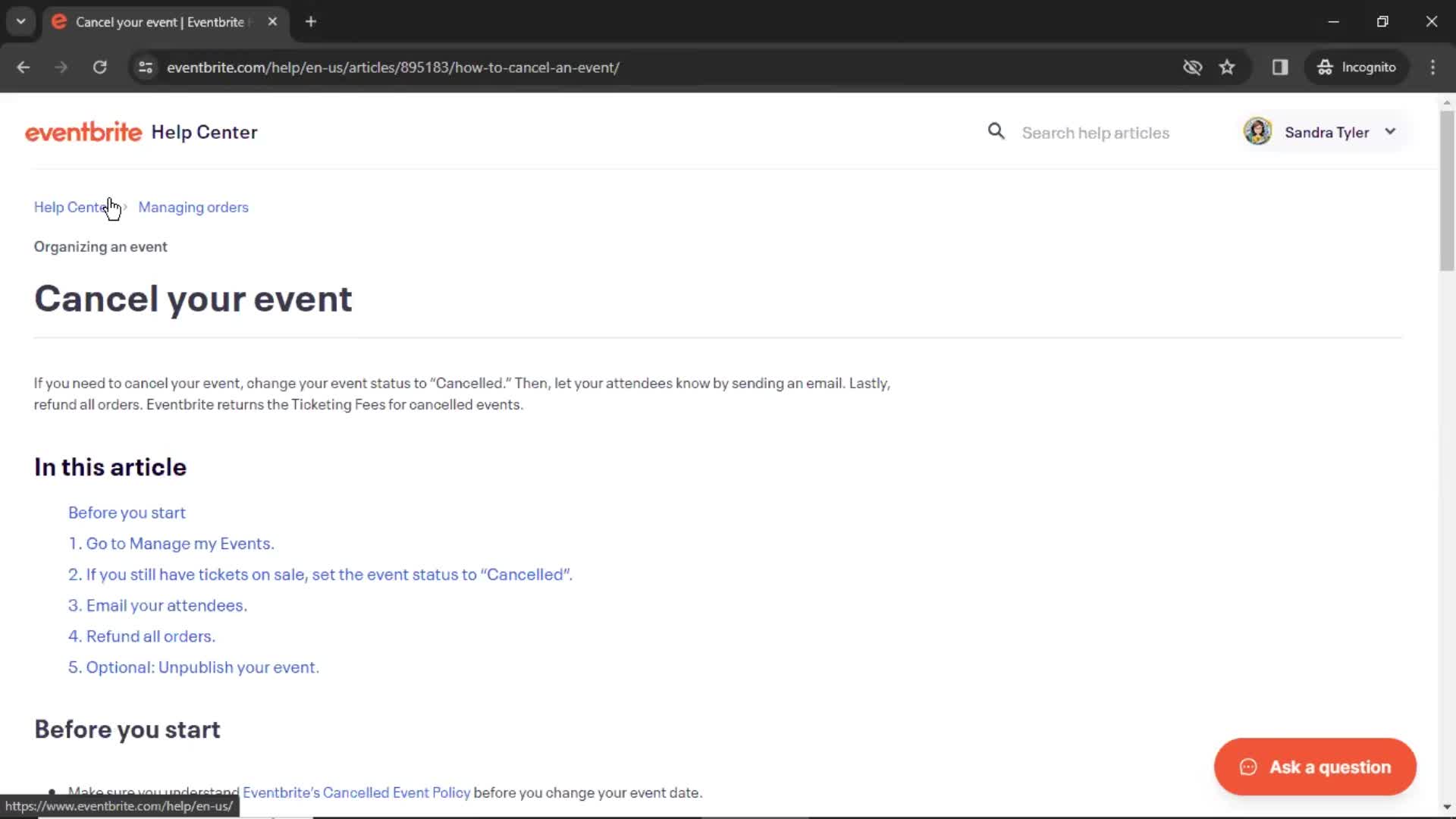Viewport: 1456px width, 819px height.
Task: Minimize the browser window
Action: (1333, 21)
